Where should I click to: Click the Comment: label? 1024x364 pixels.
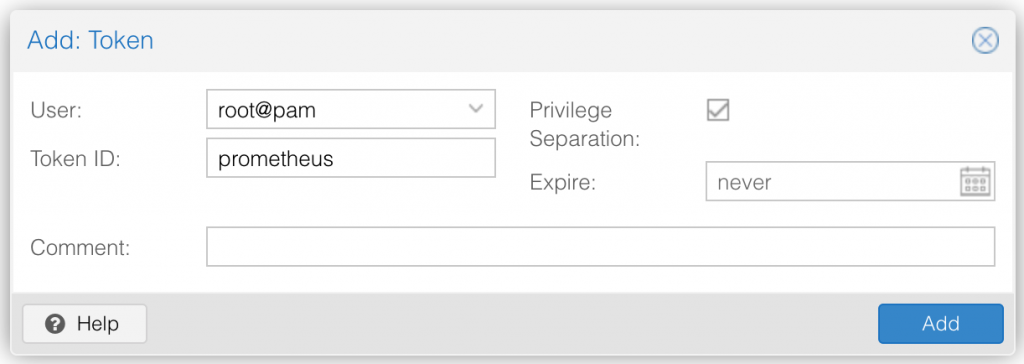(x=80, y=247)
